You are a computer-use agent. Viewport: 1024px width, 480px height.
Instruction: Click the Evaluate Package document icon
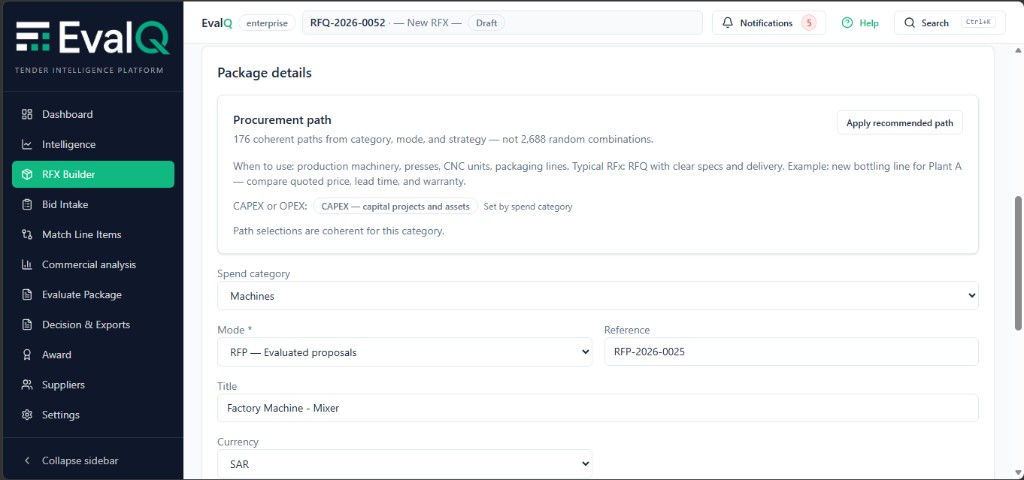point(27,295)
